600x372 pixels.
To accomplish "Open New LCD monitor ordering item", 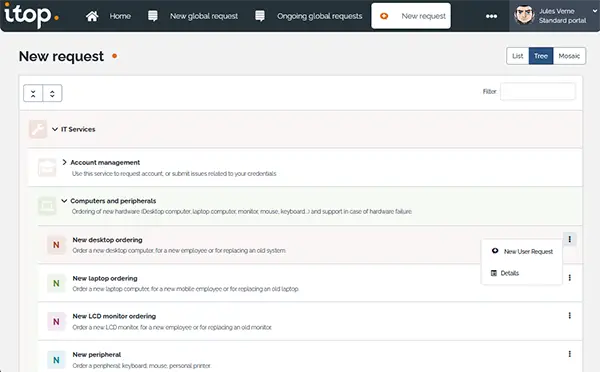I will click(x=114, y=316).
